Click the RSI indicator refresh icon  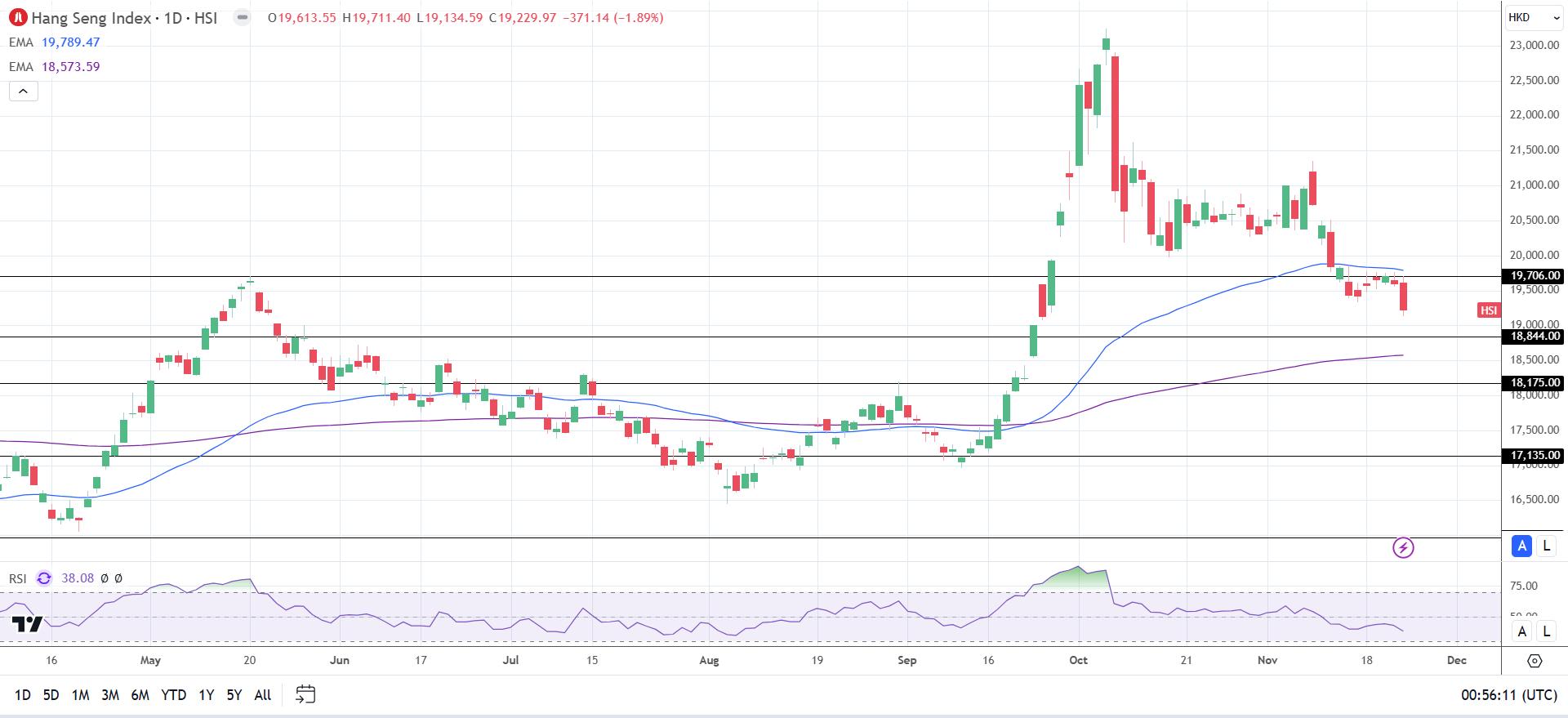[x=44, y=578]
